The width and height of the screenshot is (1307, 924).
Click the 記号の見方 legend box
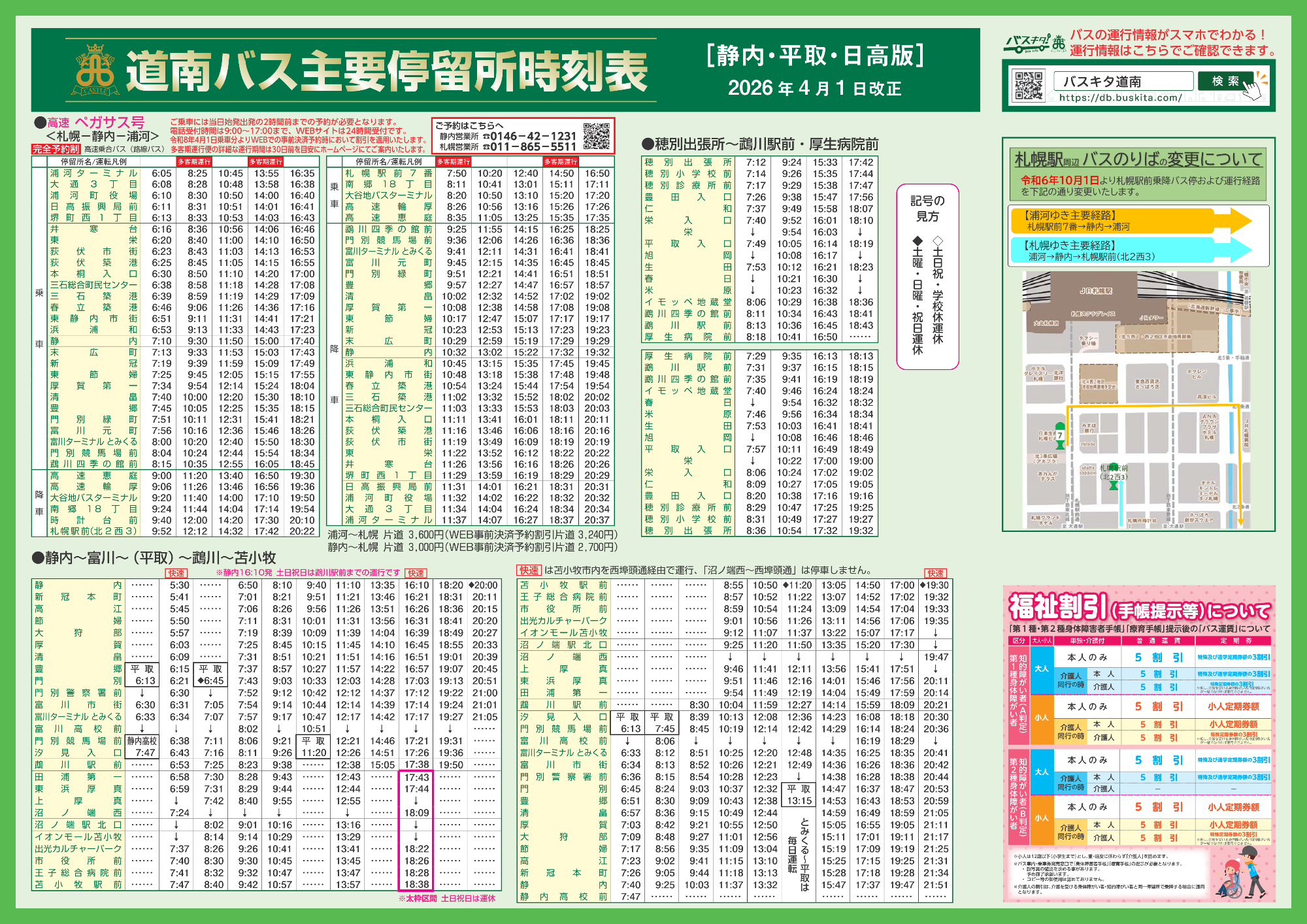[927, 278]
